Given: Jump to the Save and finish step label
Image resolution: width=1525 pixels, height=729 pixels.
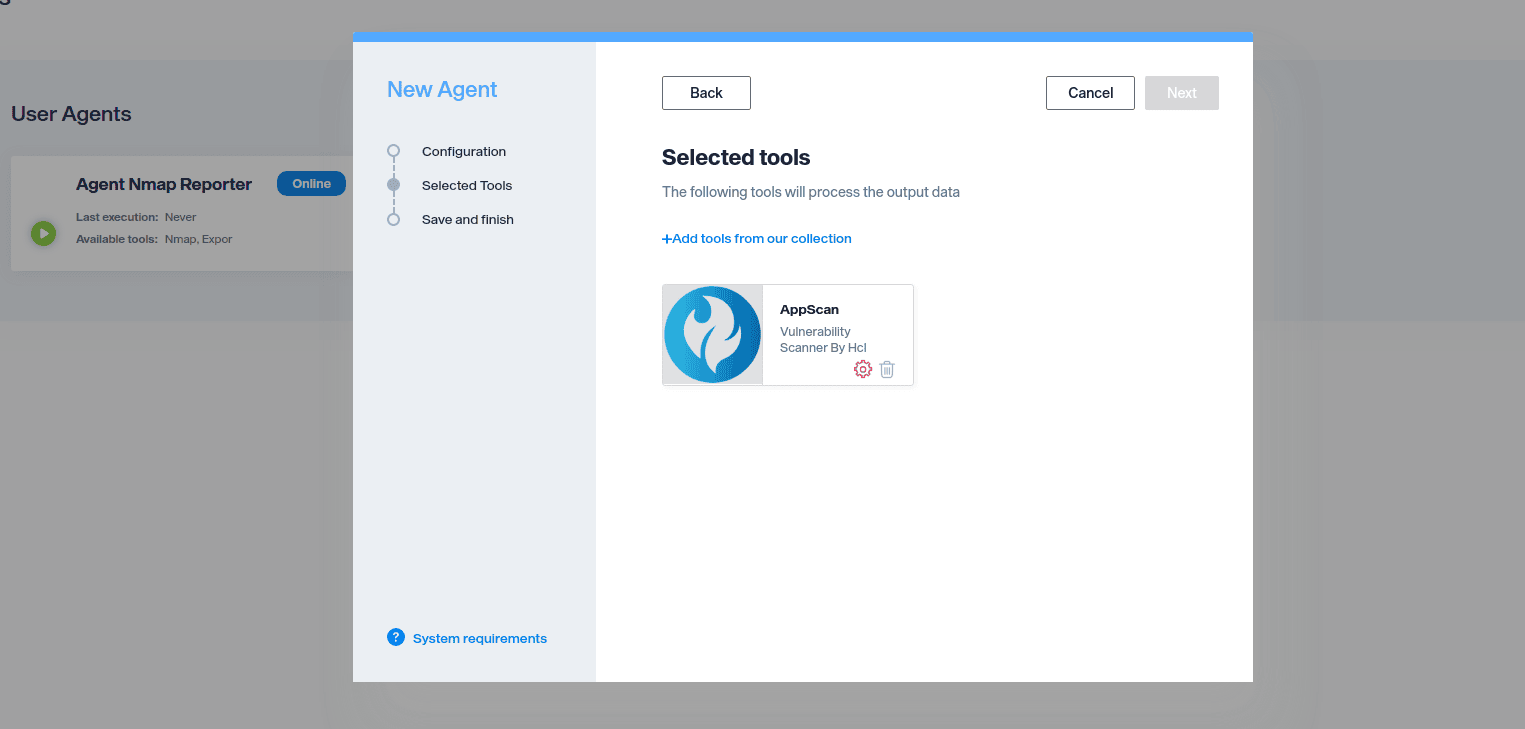Looking at the screenshot, I should pos(468,220).
